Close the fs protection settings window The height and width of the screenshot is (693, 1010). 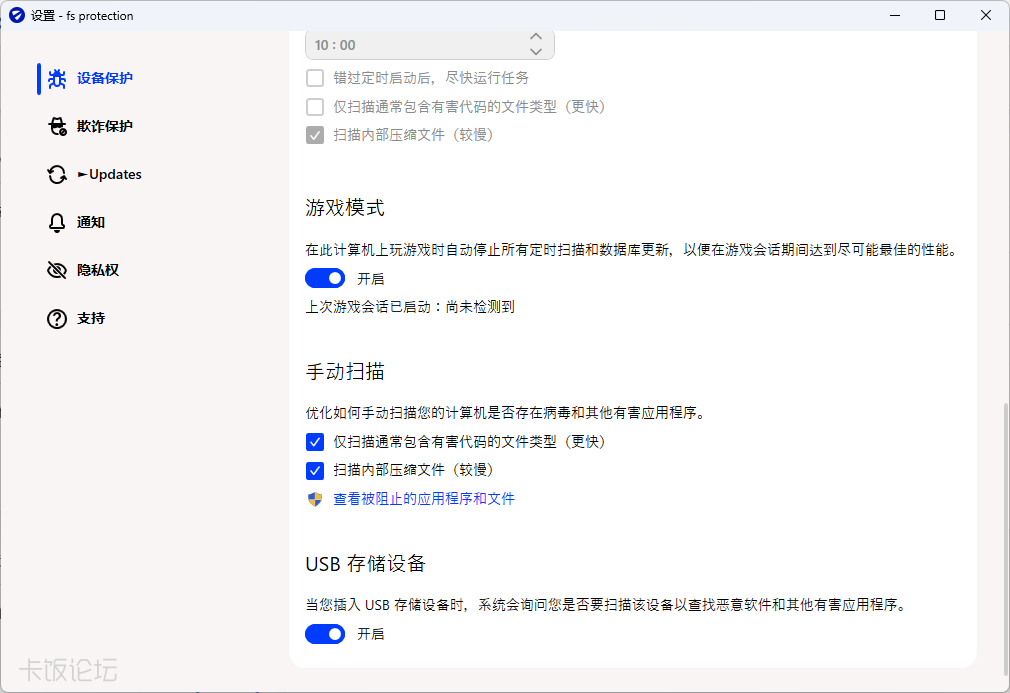click(986, 15)
